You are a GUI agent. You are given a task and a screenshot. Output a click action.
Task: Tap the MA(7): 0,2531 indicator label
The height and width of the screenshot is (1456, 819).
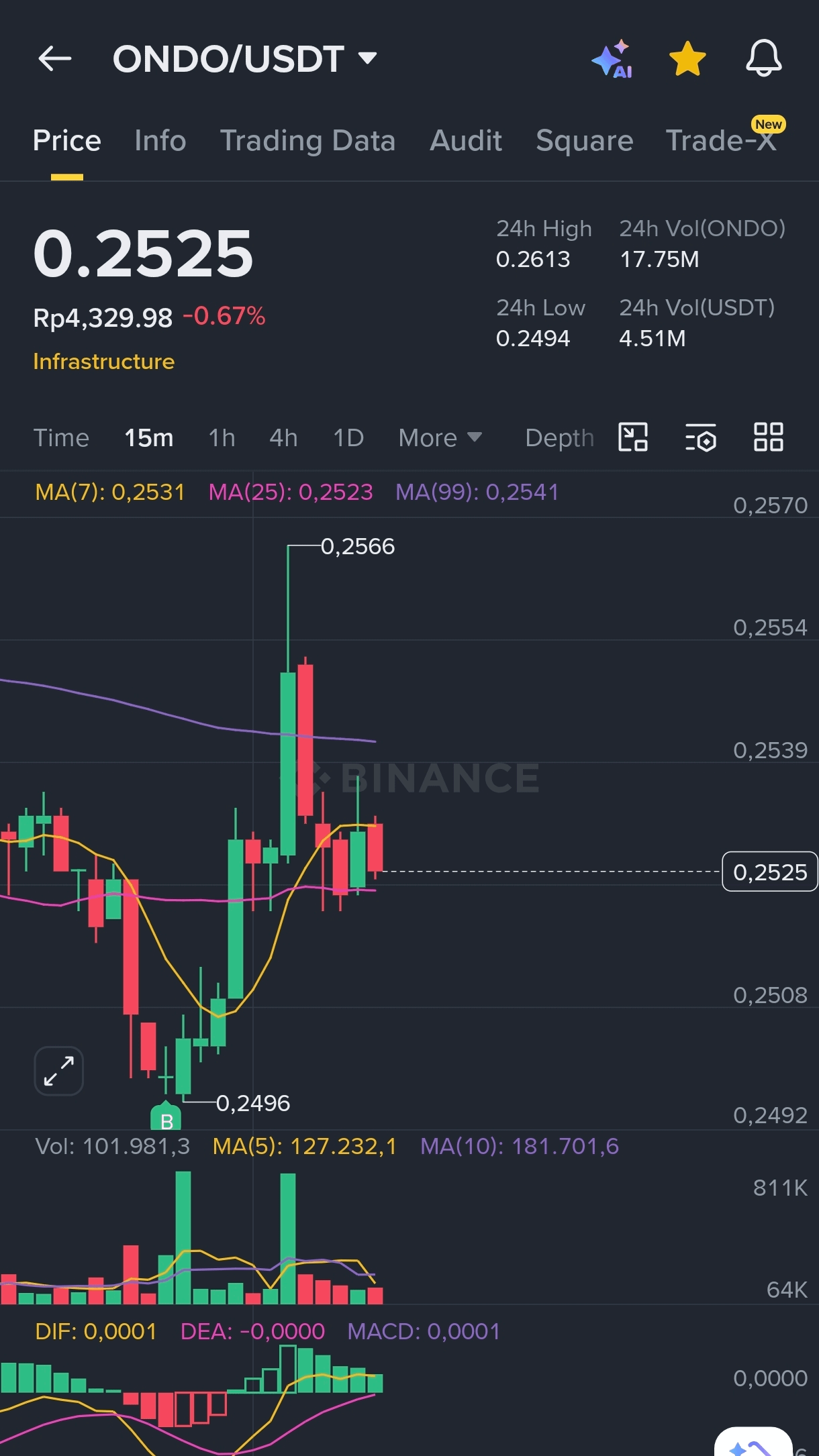[110, 492]
